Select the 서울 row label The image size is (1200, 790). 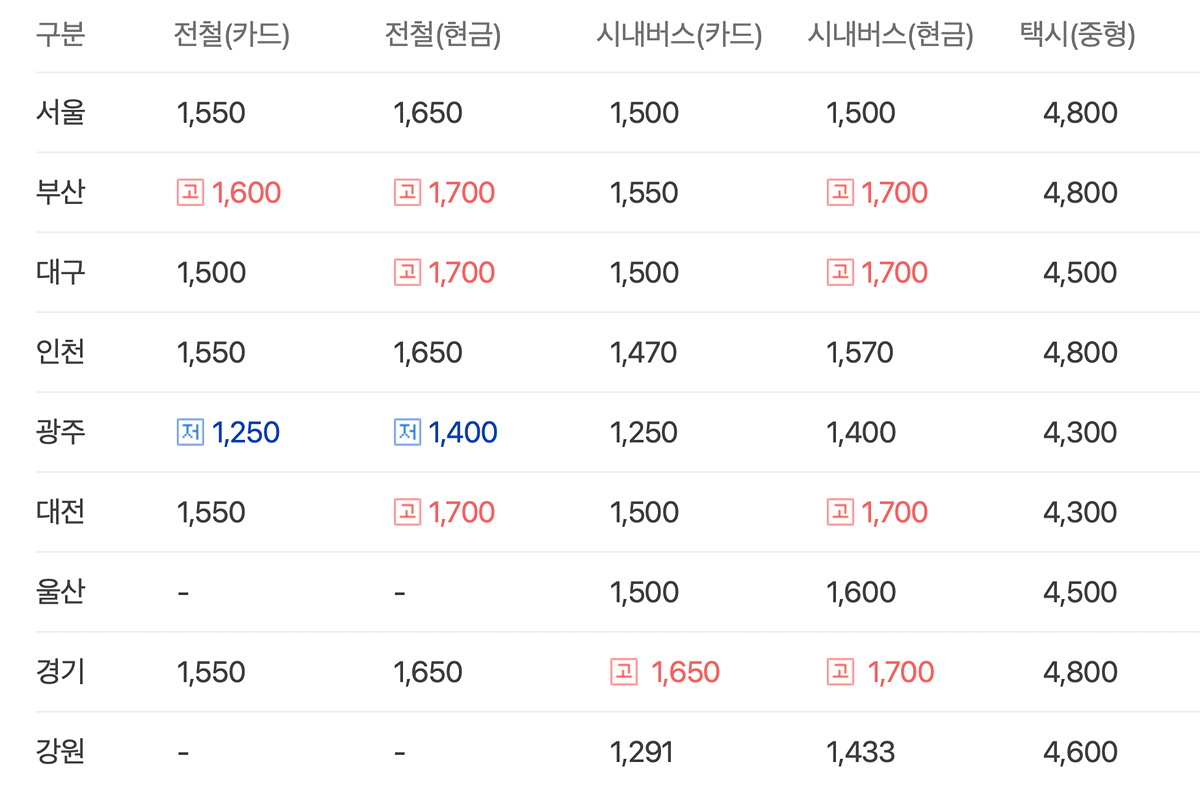pyautogui.click(x=61, y=112)
